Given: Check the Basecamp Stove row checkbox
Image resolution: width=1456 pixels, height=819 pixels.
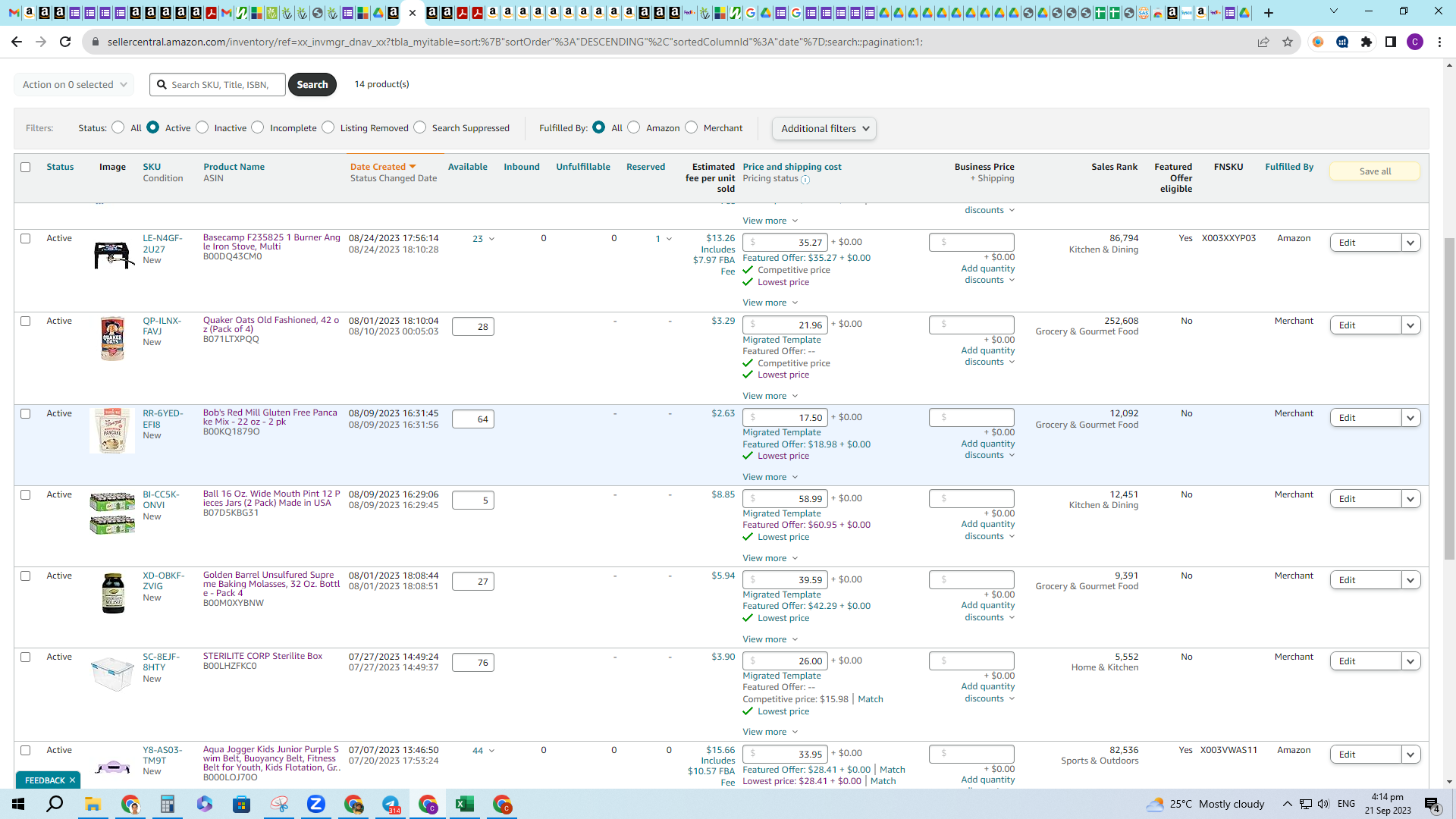Looking at the screenshot, I should (x=26, y=238).
